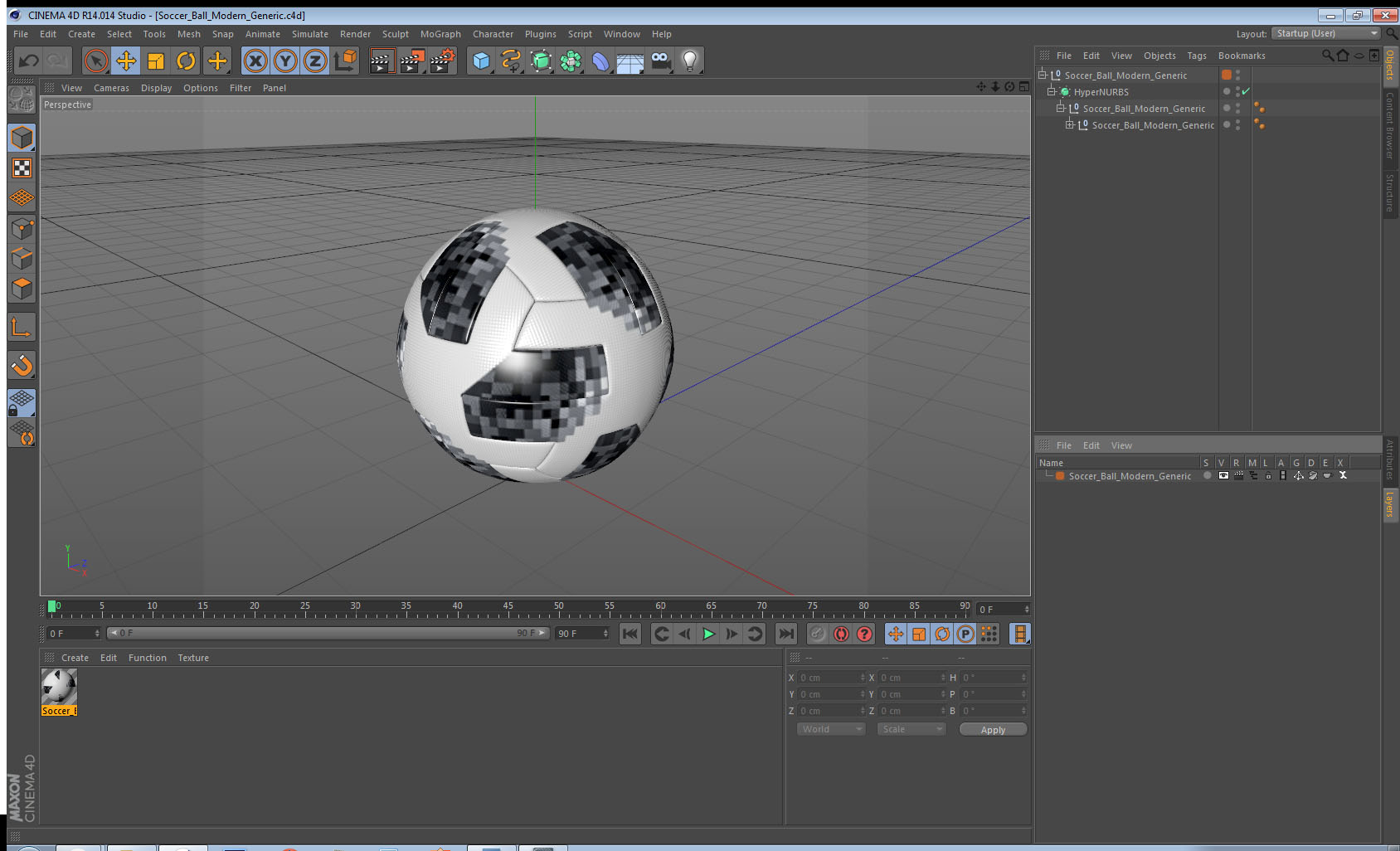Toggle Y-axis lock button
Viewport: 1400px width, 851px height.
point(285,61)
